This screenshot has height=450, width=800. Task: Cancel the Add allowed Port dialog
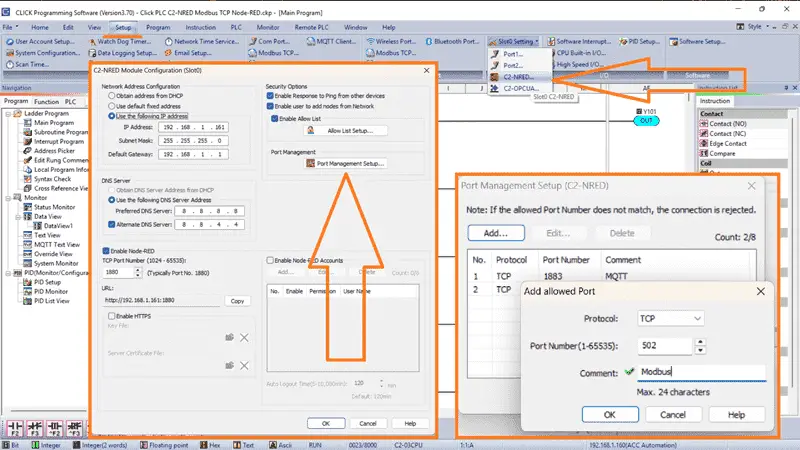[x=673, y=414]
